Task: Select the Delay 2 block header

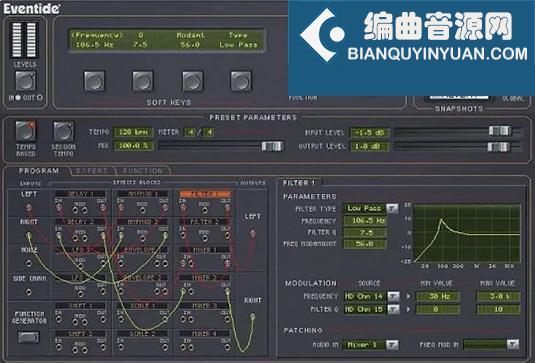Action: (x=81, y=222)
